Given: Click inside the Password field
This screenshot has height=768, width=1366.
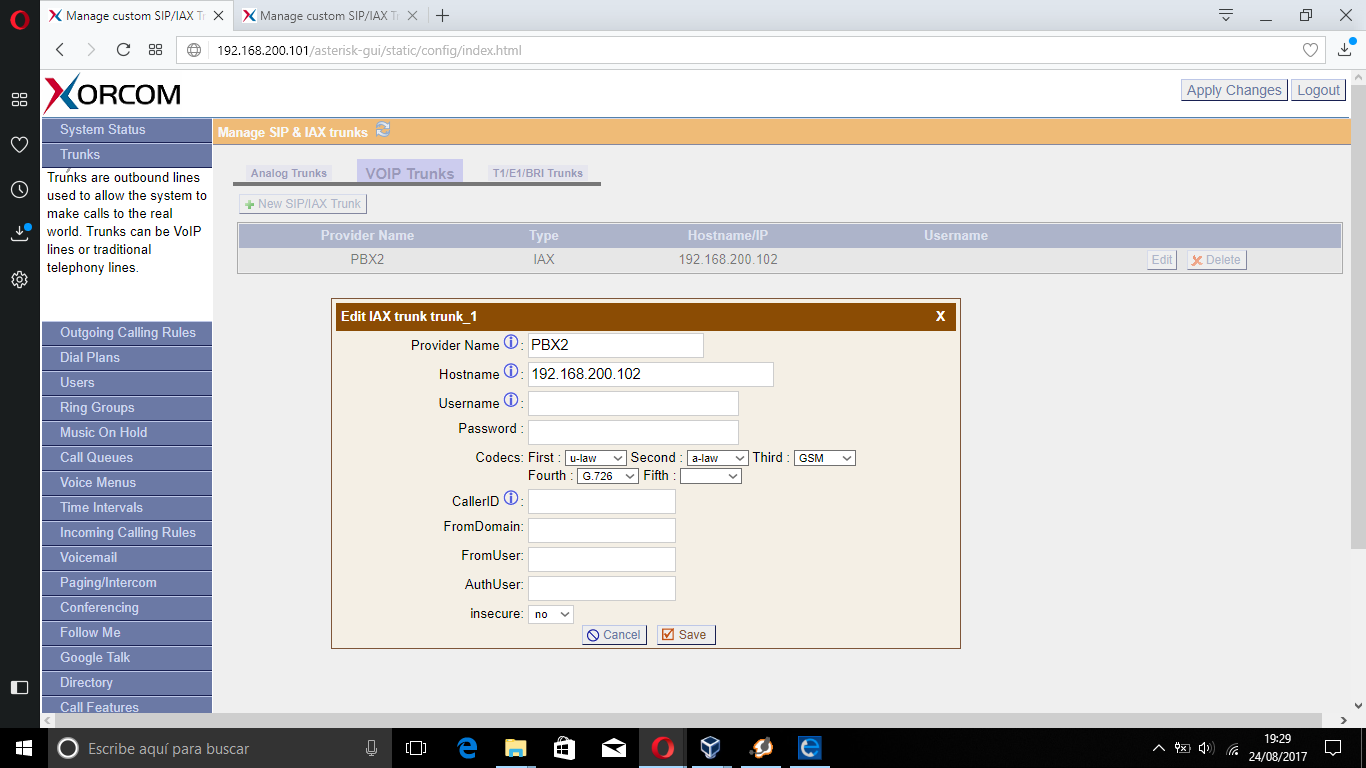Looking at the screenshot, I should 633,432.
